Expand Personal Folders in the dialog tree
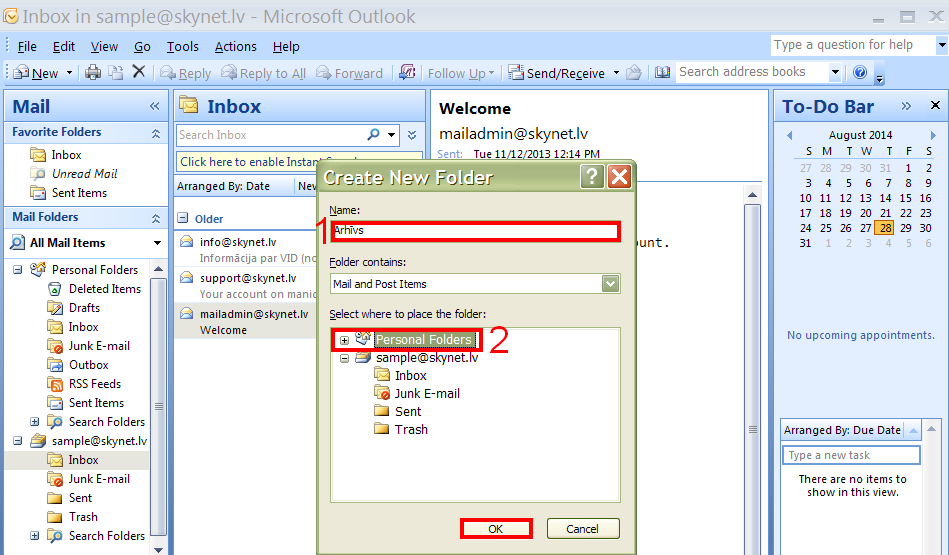 pos(344,340)
